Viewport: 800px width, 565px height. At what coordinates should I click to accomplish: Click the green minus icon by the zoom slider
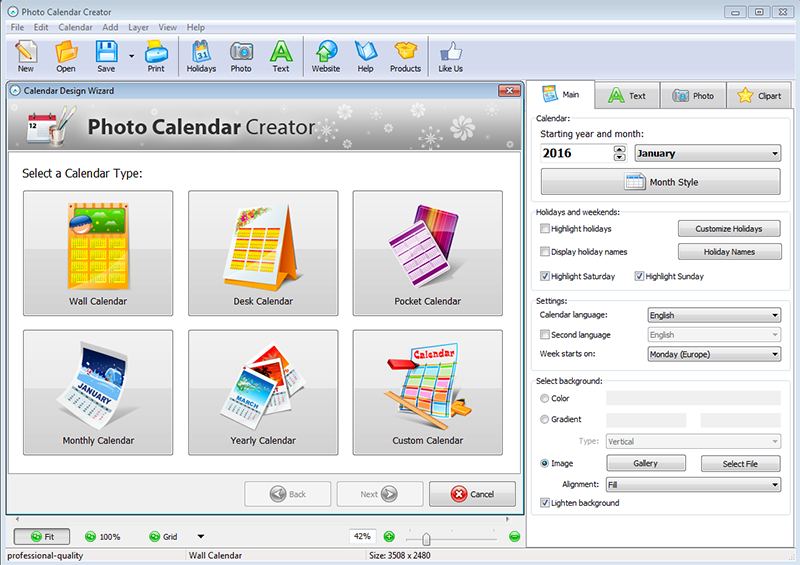515,536
